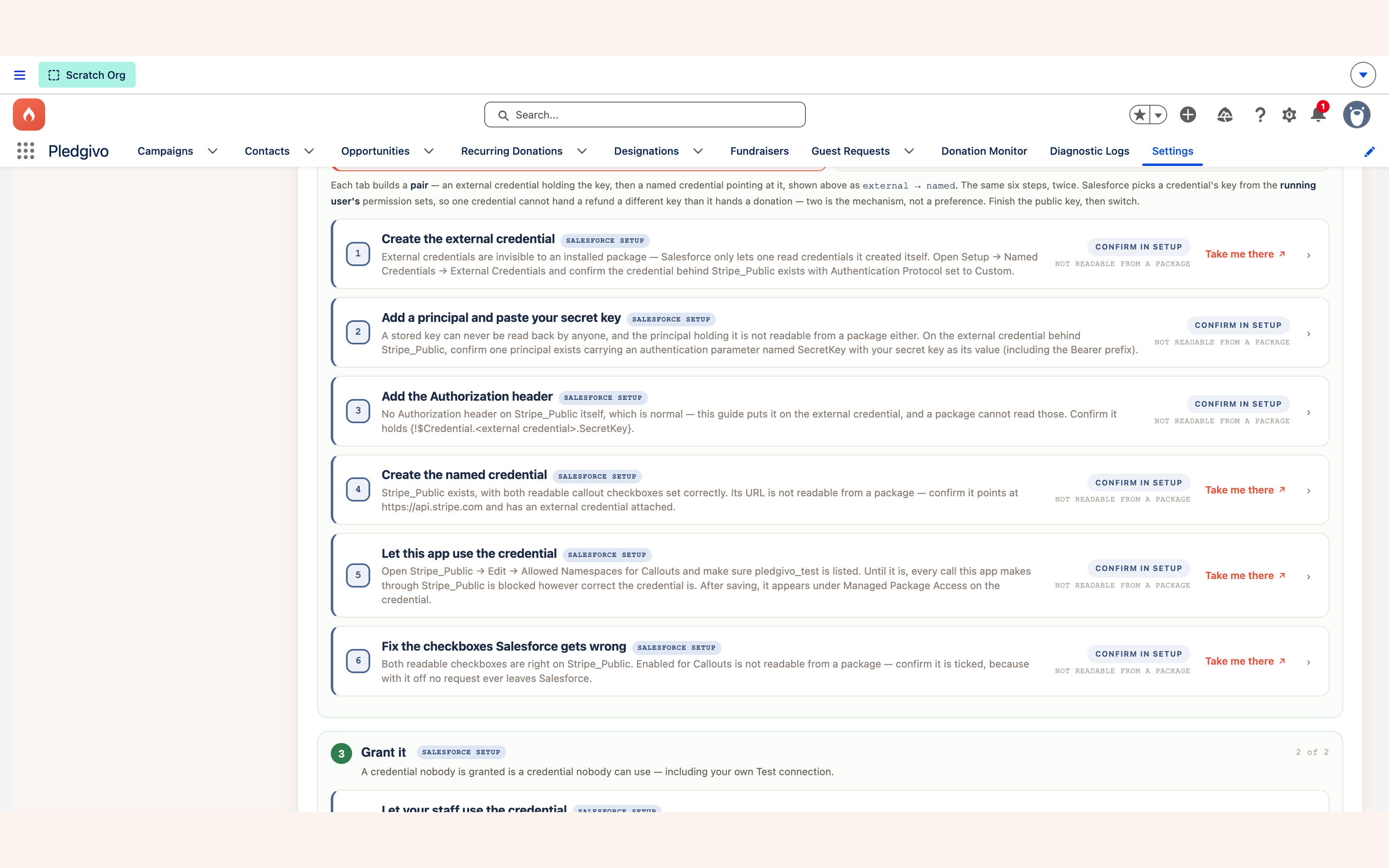Open the App Launcher dots grid
The width and height of the screenshot is (1389, 868).
[26, 151]
